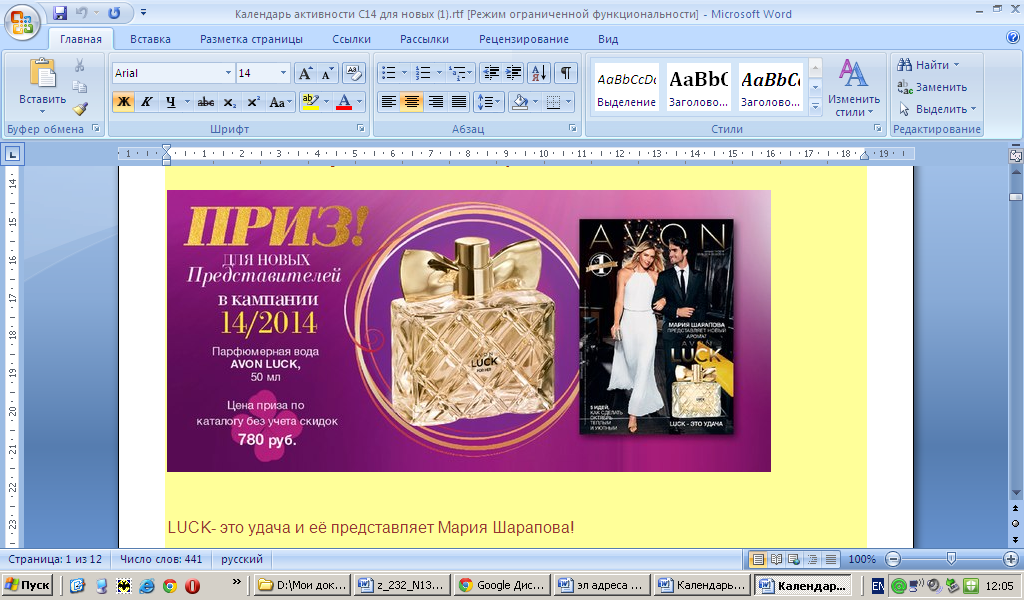This screenshot has width=1024, height=600.
Task: Open the Change Case (Аа) dropdown
Action: click(x=281, y=102)
